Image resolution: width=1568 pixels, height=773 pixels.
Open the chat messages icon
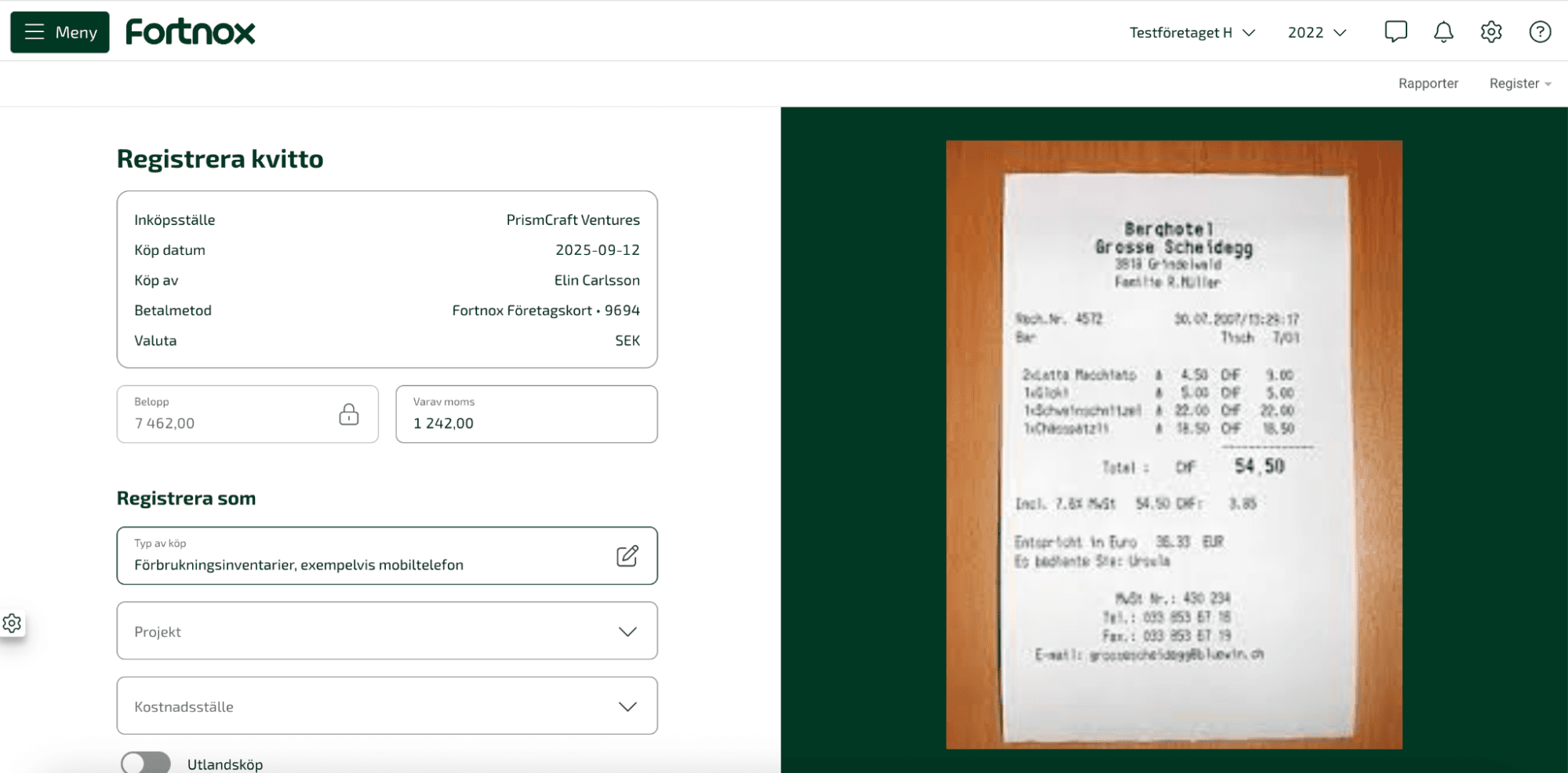click(x=1395, y=32)
